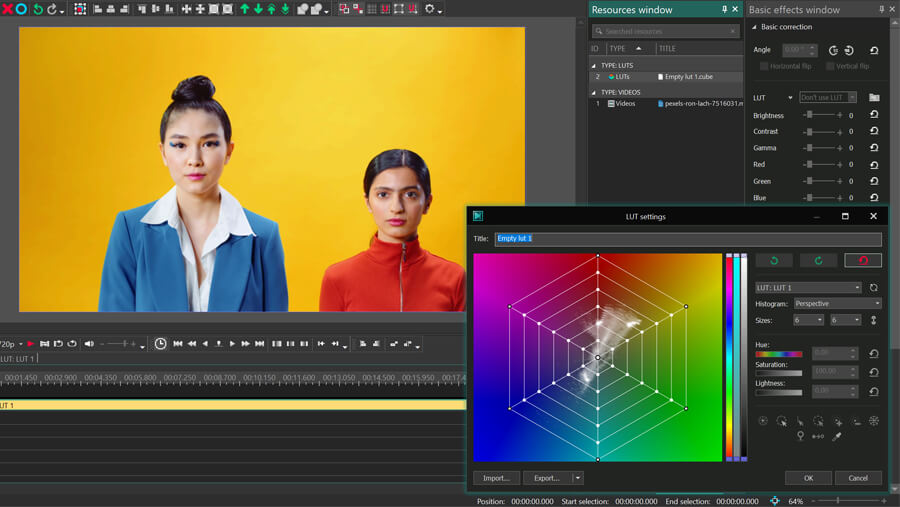The width and height of the screenshot is (900, 507).
Task: Click the Hue color bar slider
Action: point(778,354)
